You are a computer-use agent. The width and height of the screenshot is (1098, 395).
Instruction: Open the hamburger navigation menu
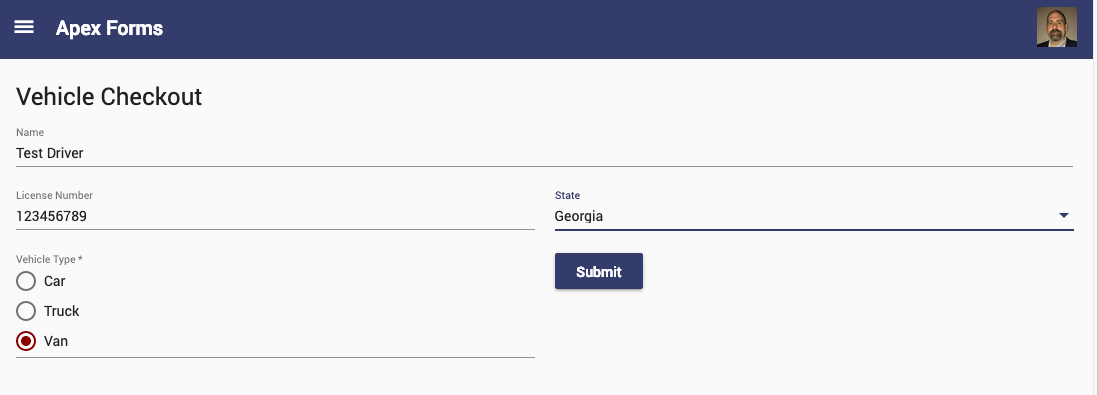24,27
